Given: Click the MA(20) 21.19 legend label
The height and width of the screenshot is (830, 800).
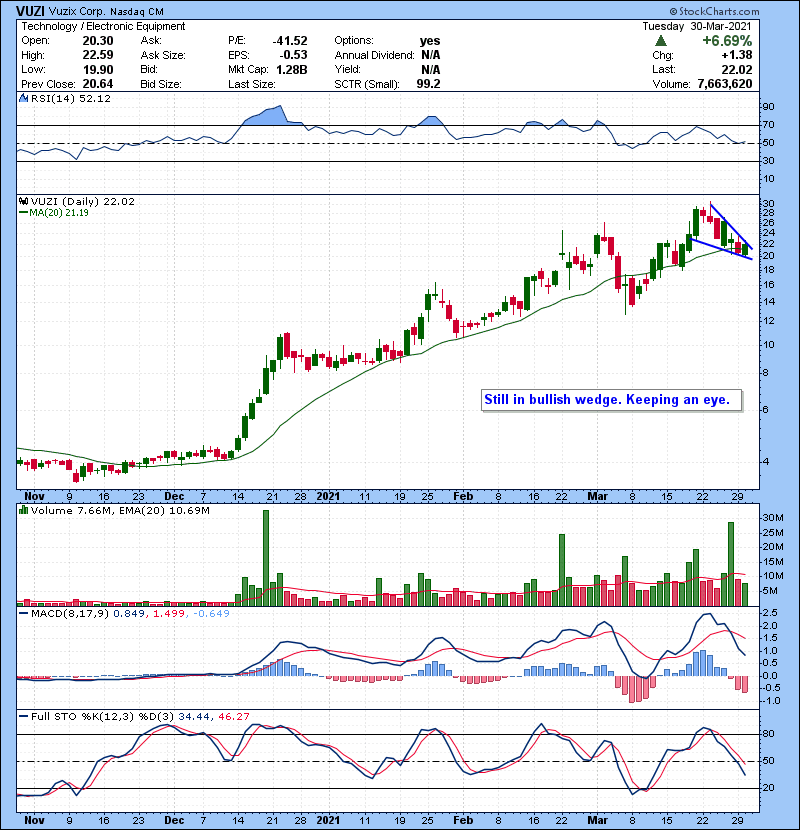Looking at the screenshot, I should click(58, 213).
